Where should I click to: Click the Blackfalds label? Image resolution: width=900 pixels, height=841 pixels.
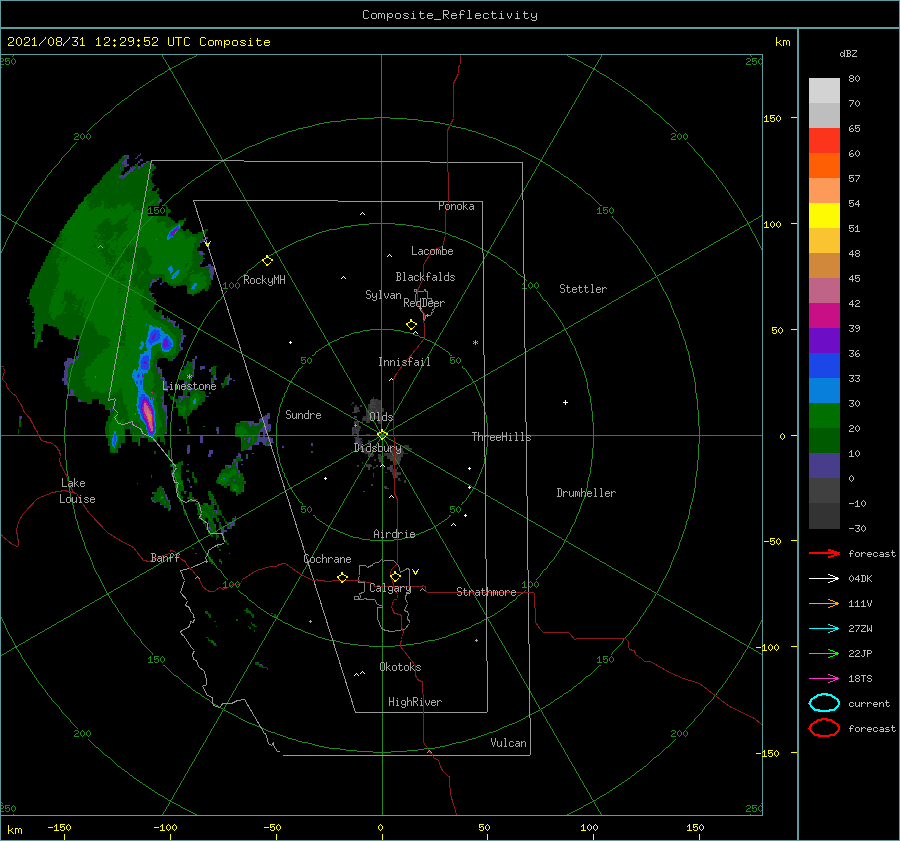click(425, 277)
